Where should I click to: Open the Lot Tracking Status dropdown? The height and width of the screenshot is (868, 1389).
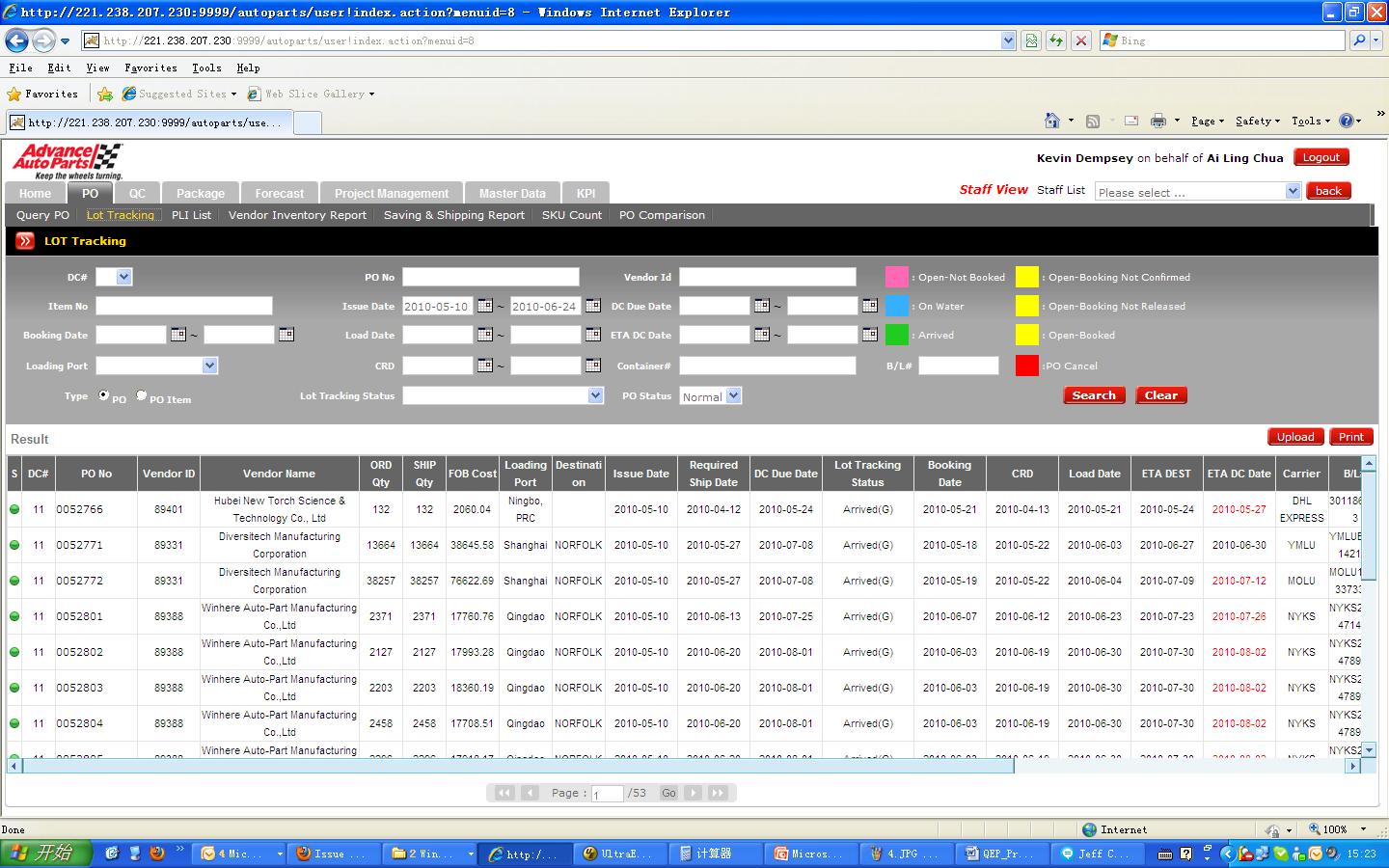595,395
